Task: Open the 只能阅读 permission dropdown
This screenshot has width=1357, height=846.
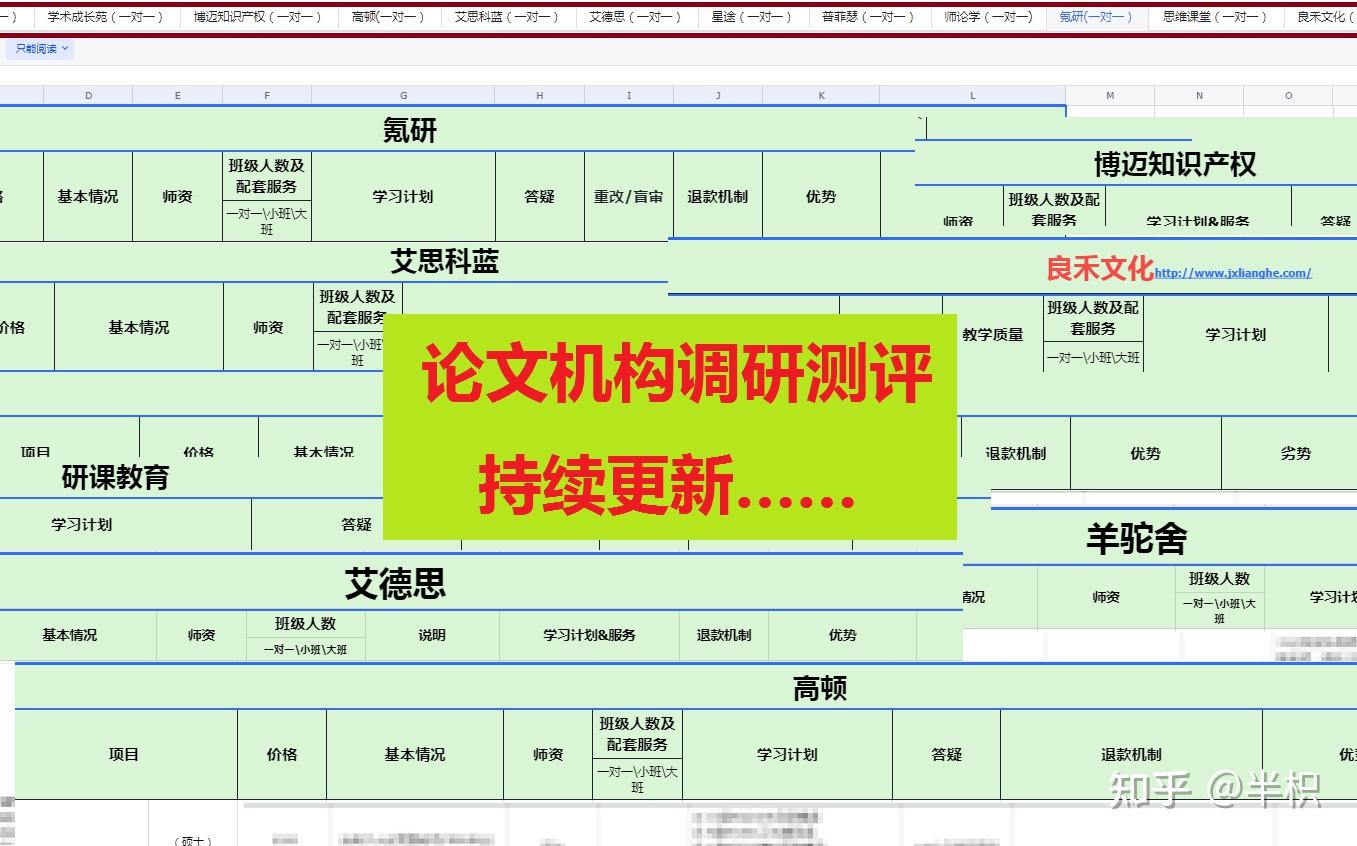Action: coord(40,48)
